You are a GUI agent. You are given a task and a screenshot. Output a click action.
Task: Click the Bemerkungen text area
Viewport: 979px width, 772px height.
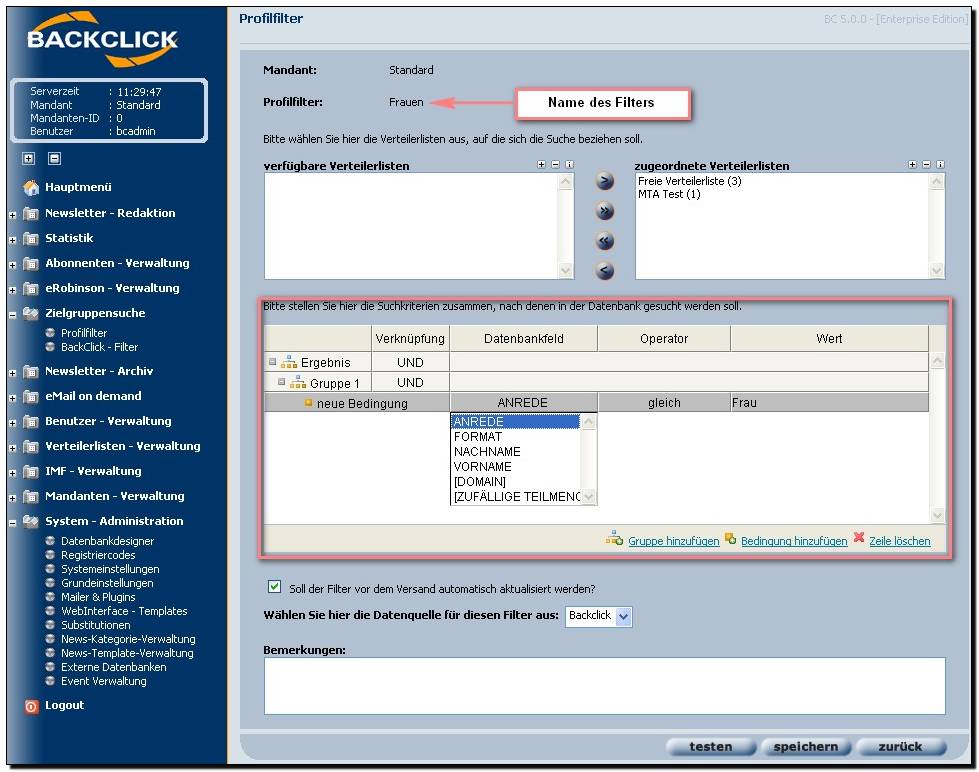604,686
